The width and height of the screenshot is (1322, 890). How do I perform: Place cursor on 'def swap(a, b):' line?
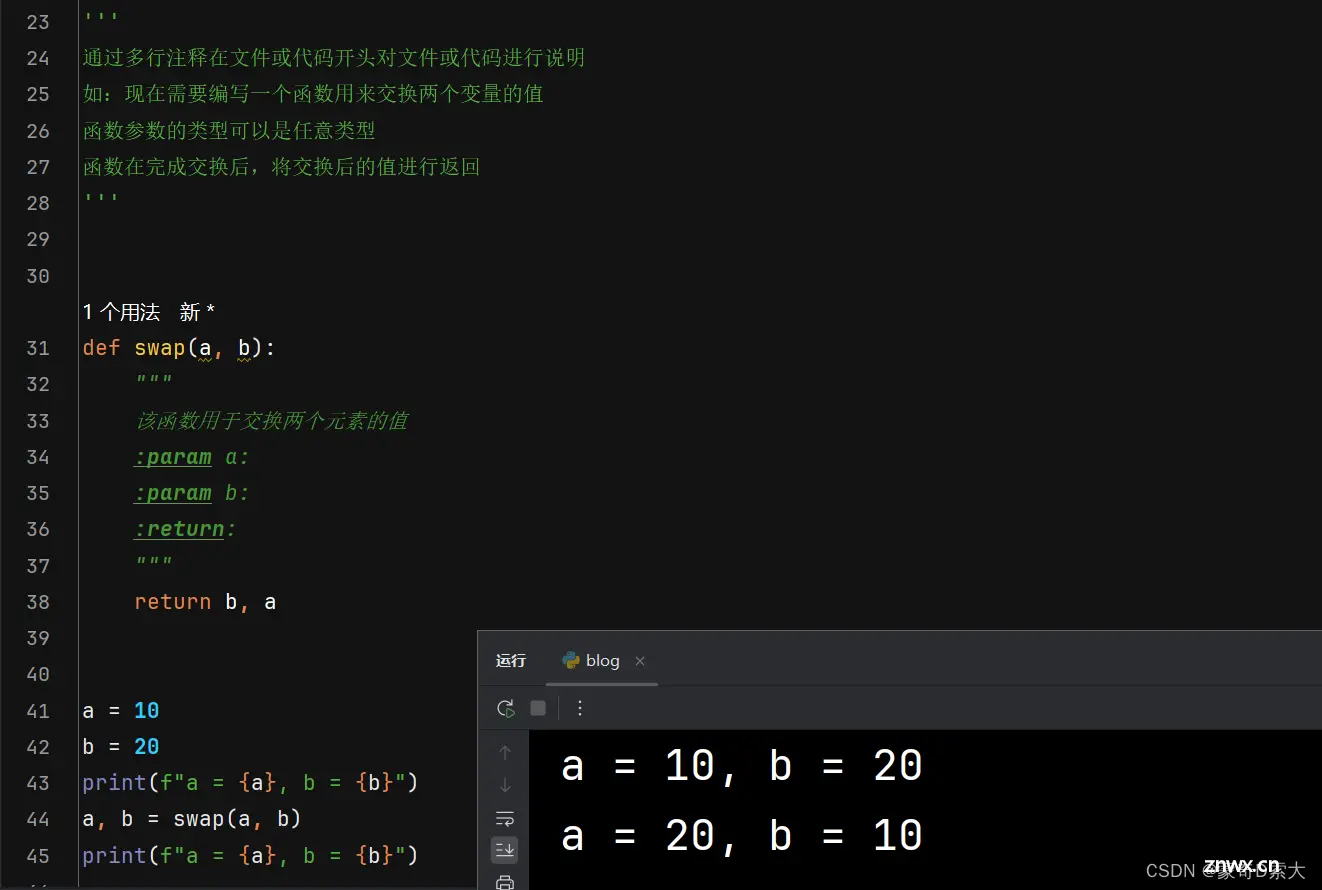point(178,348)
